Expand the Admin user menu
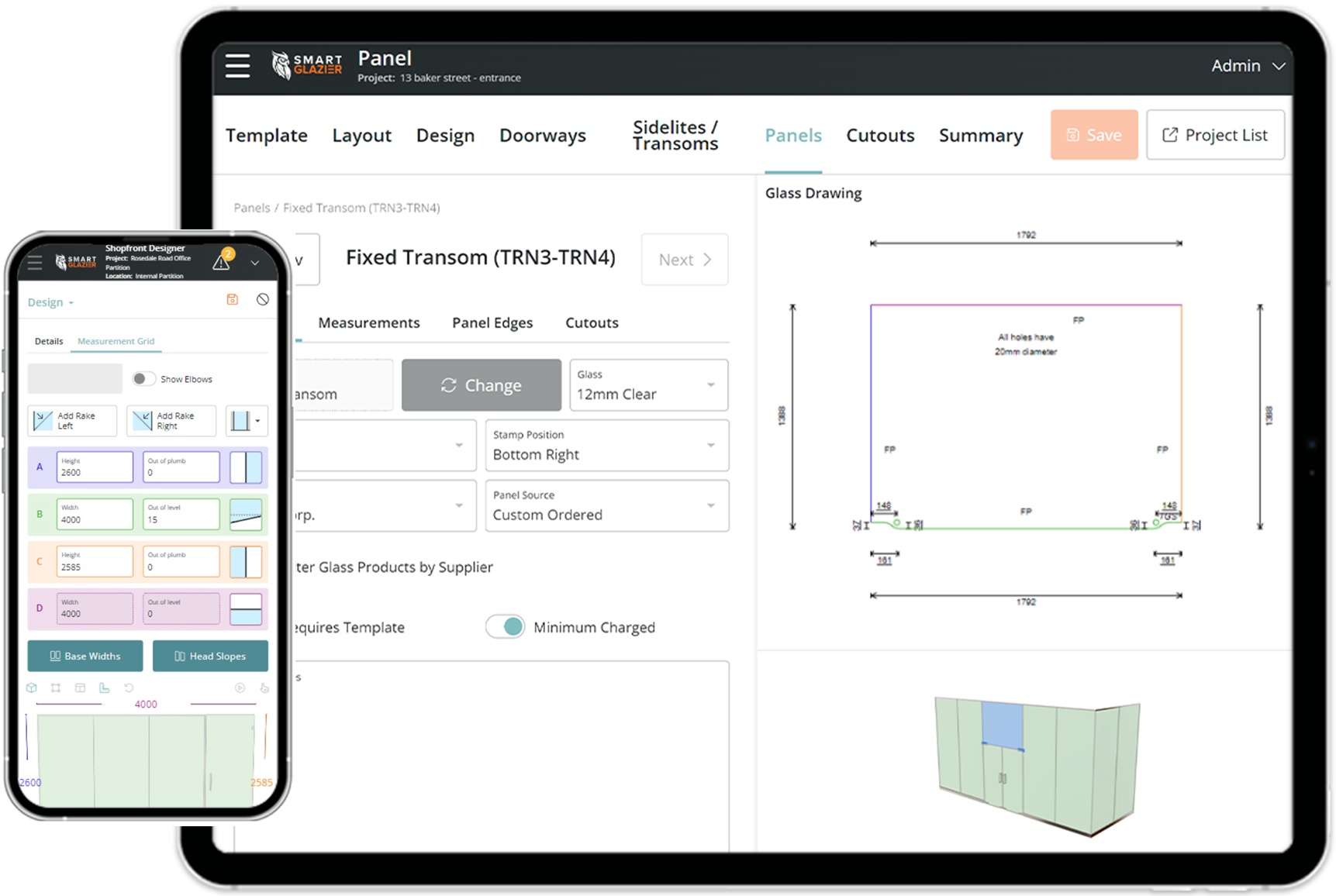The image size is (1336, 896). click(1248, 67)
